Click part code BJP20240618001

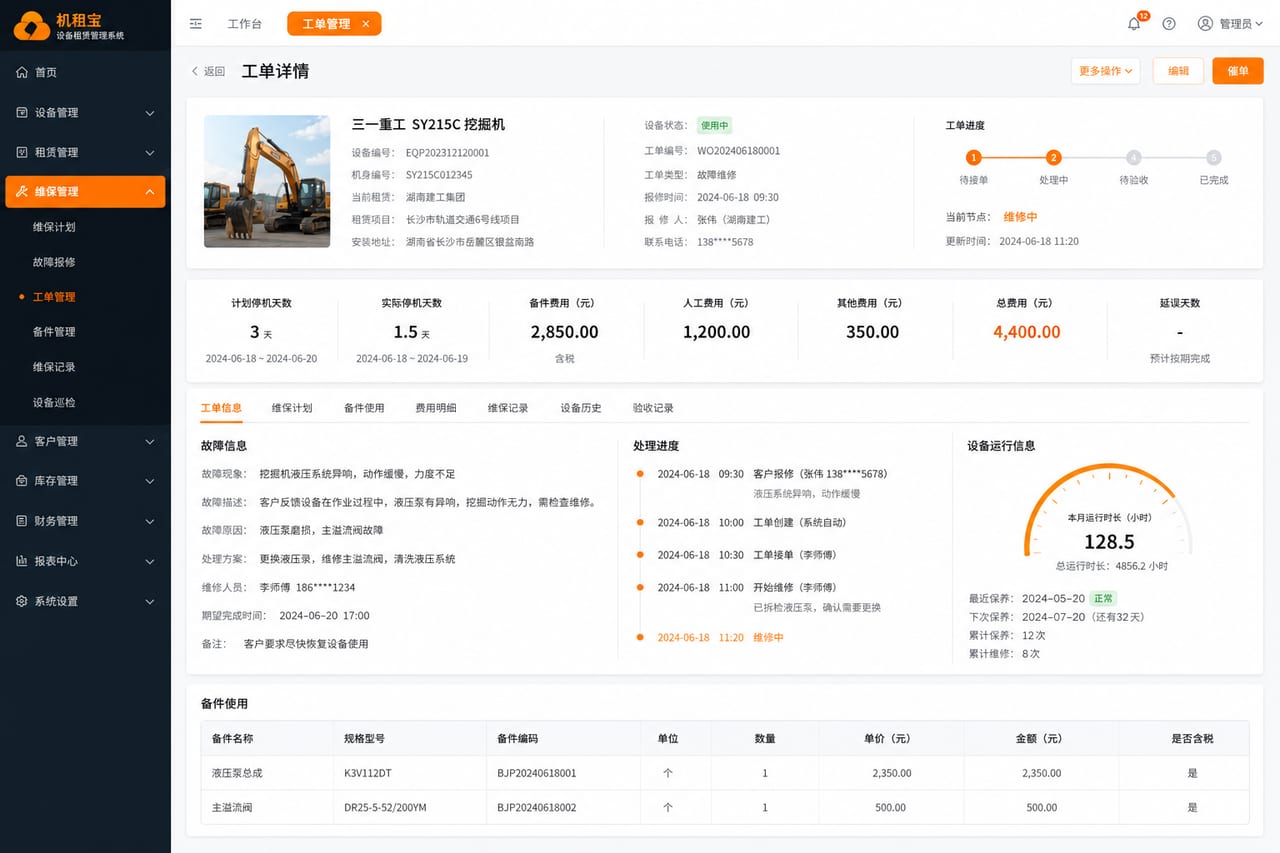(x=537, y=773)
